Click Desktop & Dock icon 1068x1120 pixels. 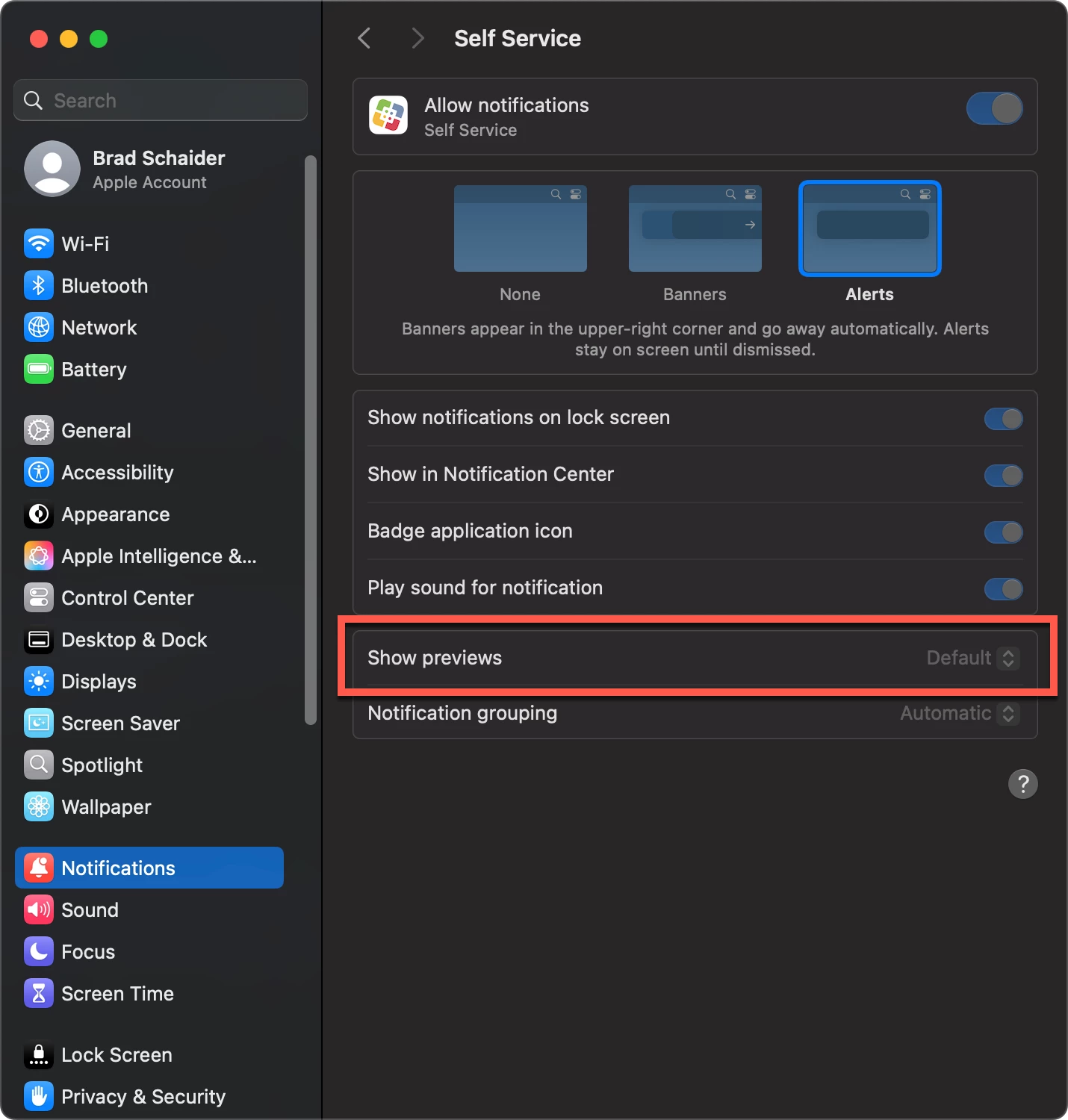39,639
